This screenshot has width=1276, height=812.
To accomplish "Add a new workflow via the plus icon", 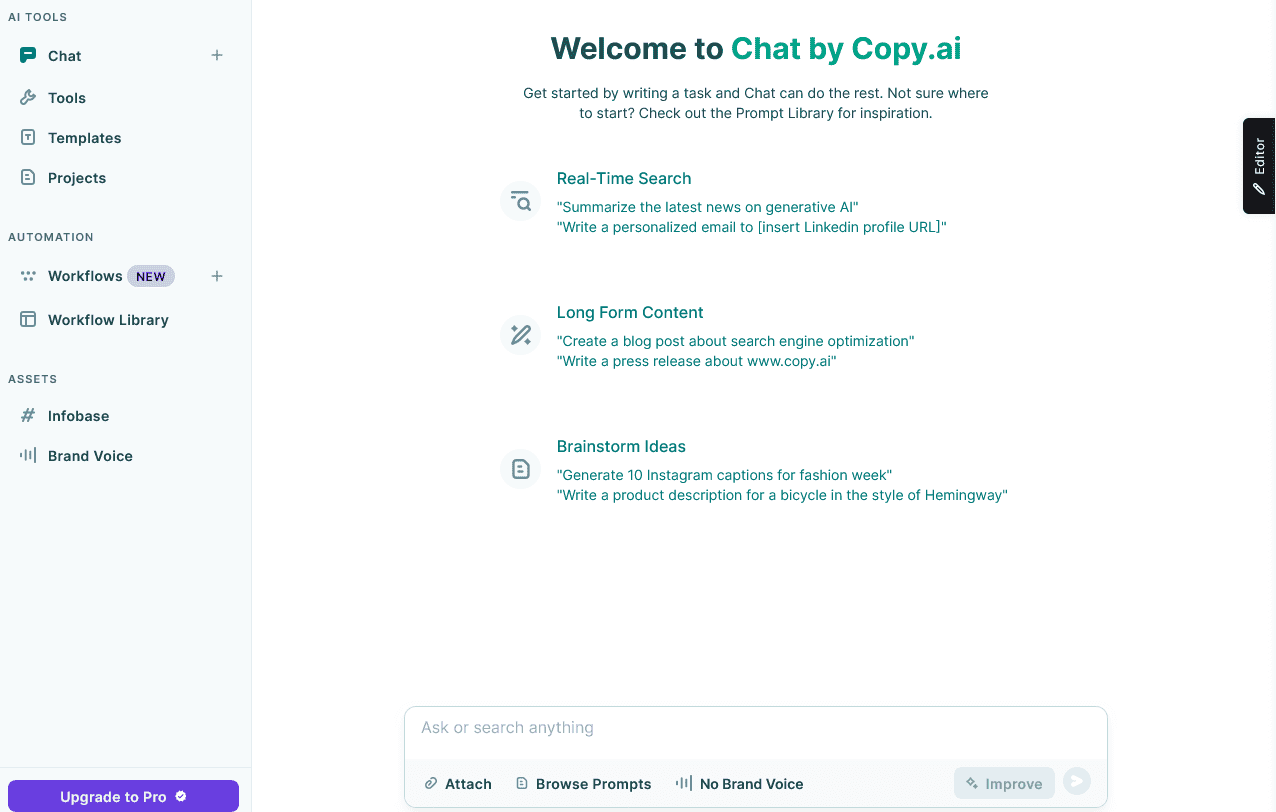I will click(217, 275).
